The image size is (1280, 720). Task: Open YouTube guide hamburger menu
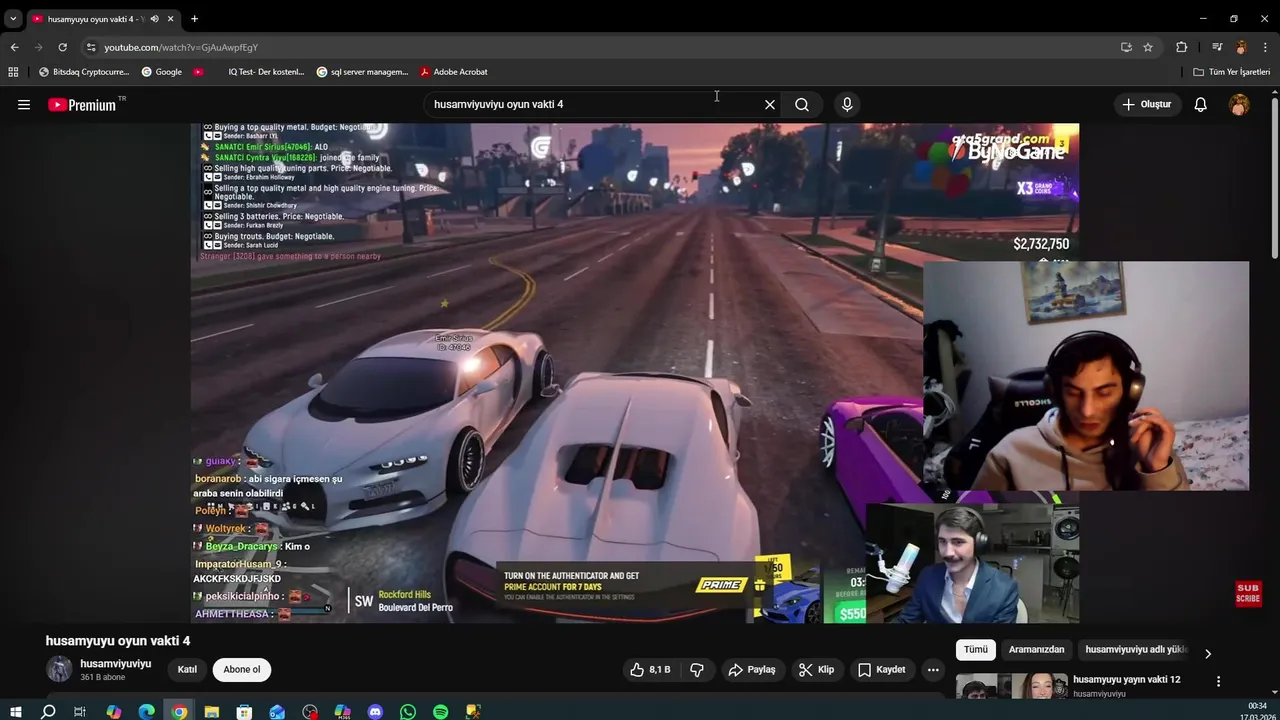[24, 104]
